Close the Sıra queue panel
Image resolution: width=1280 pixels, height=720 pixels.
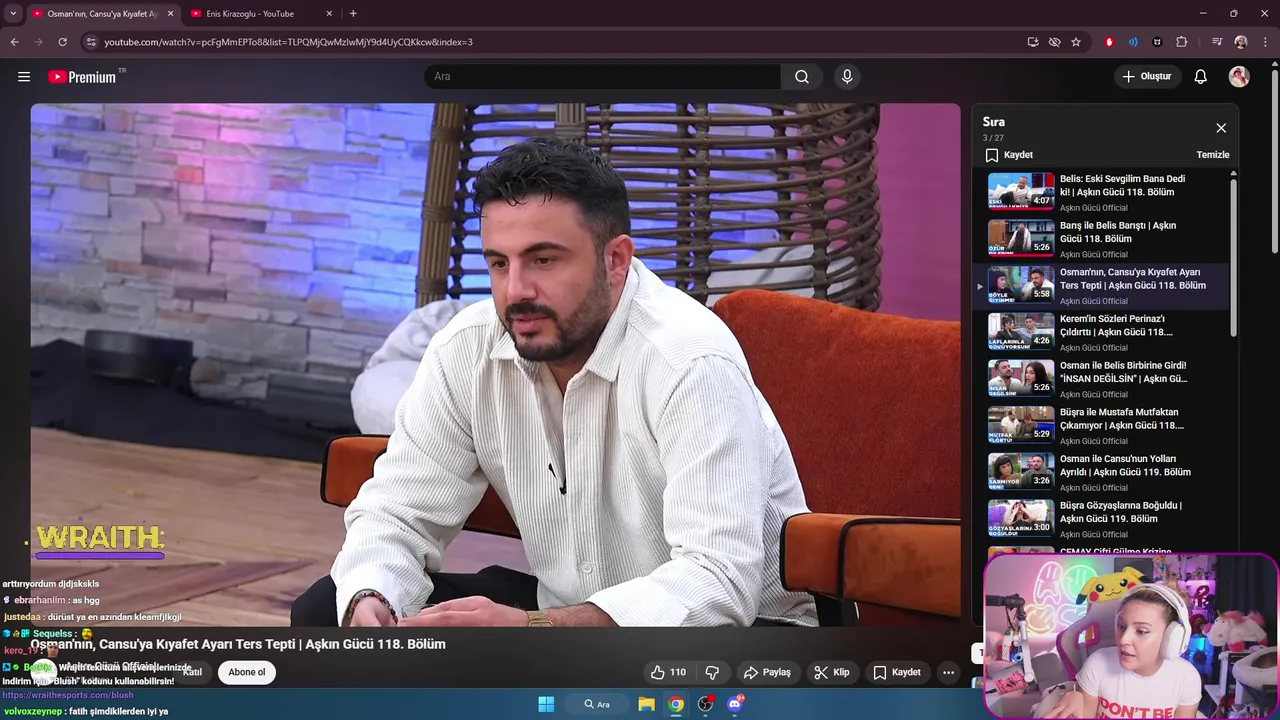coord(1221,128)
